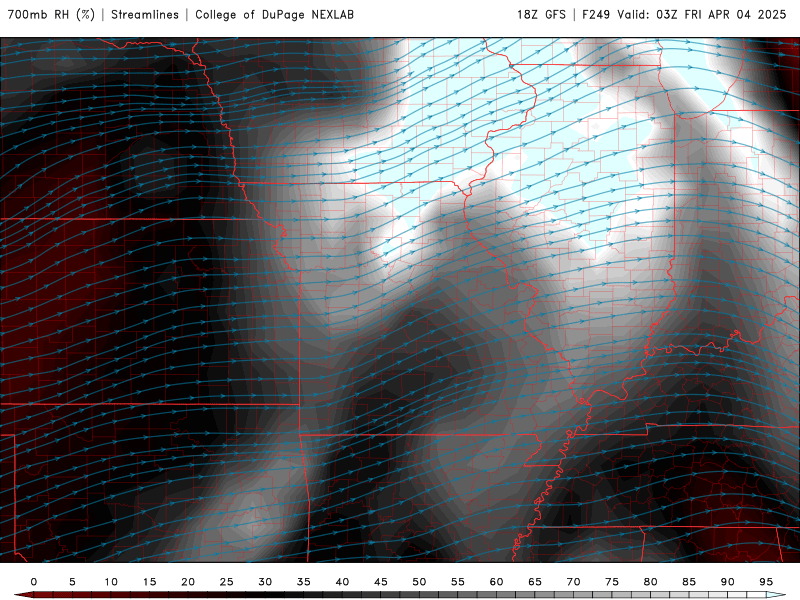The width and height of the screenshot is (800, 600).
Task: Select the "90" legend tick label
Action: point(727,582)
